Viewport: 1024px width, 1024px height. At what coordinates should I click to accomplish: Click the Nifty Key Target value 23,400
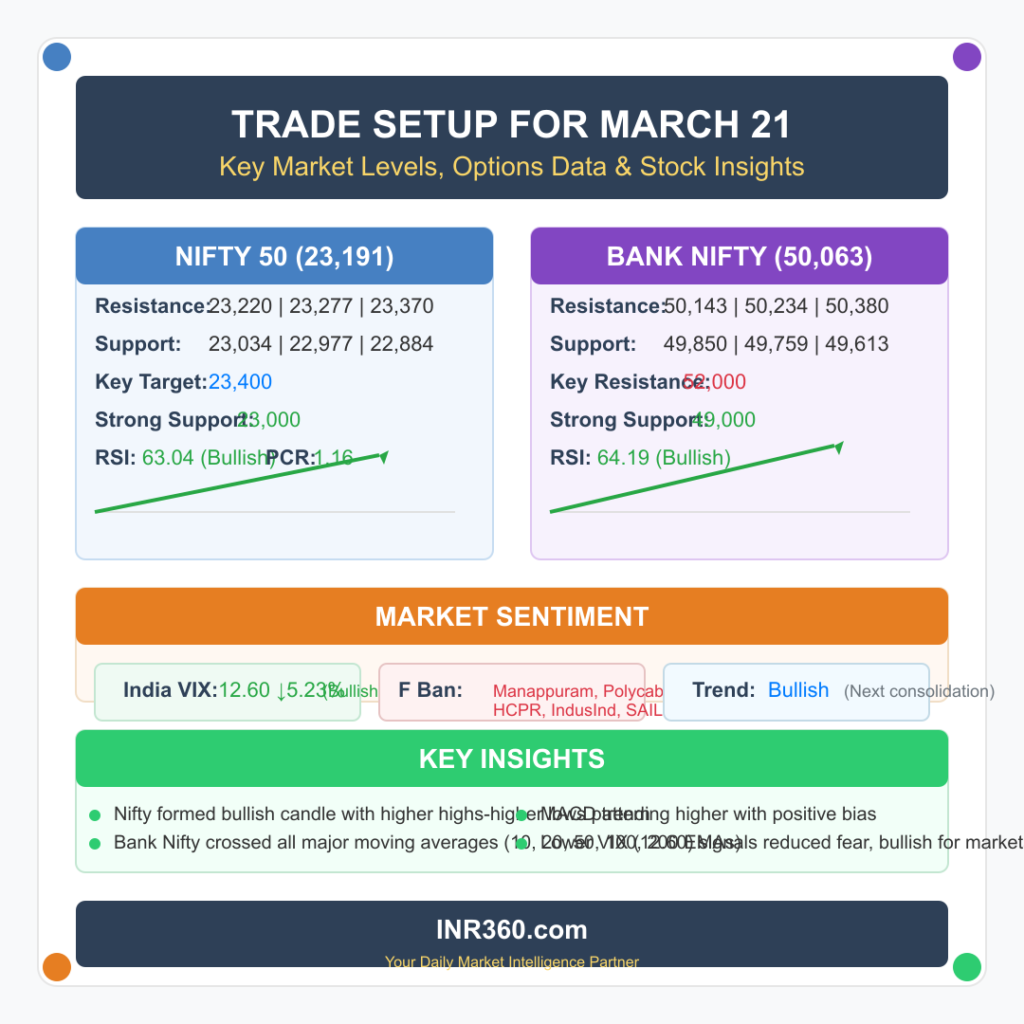(240, 382)
